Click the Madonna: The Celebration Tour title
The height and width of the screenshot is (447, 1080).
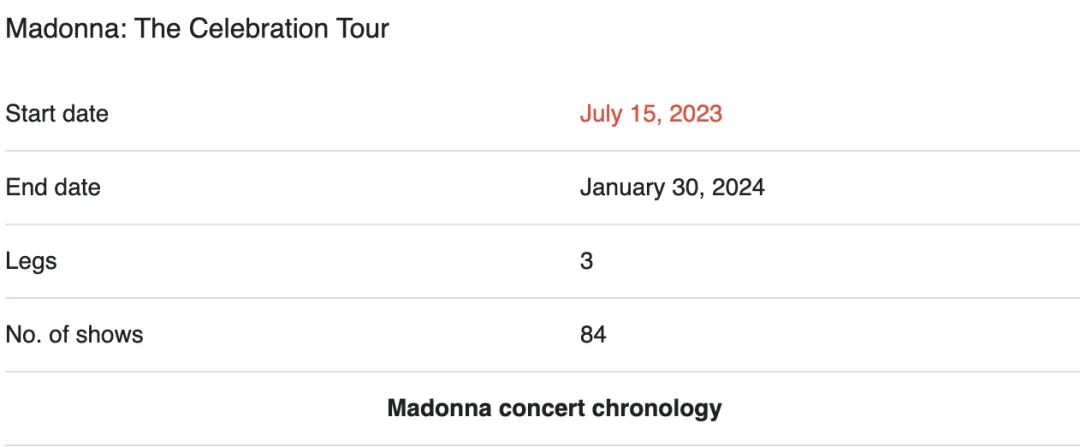(197, 28)
